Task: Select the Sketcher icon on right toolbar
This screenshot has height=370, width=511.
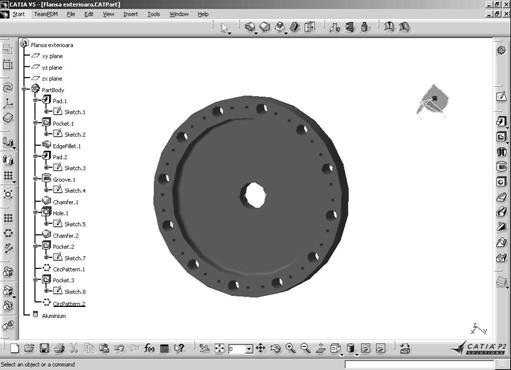Action: pos(501,97)
